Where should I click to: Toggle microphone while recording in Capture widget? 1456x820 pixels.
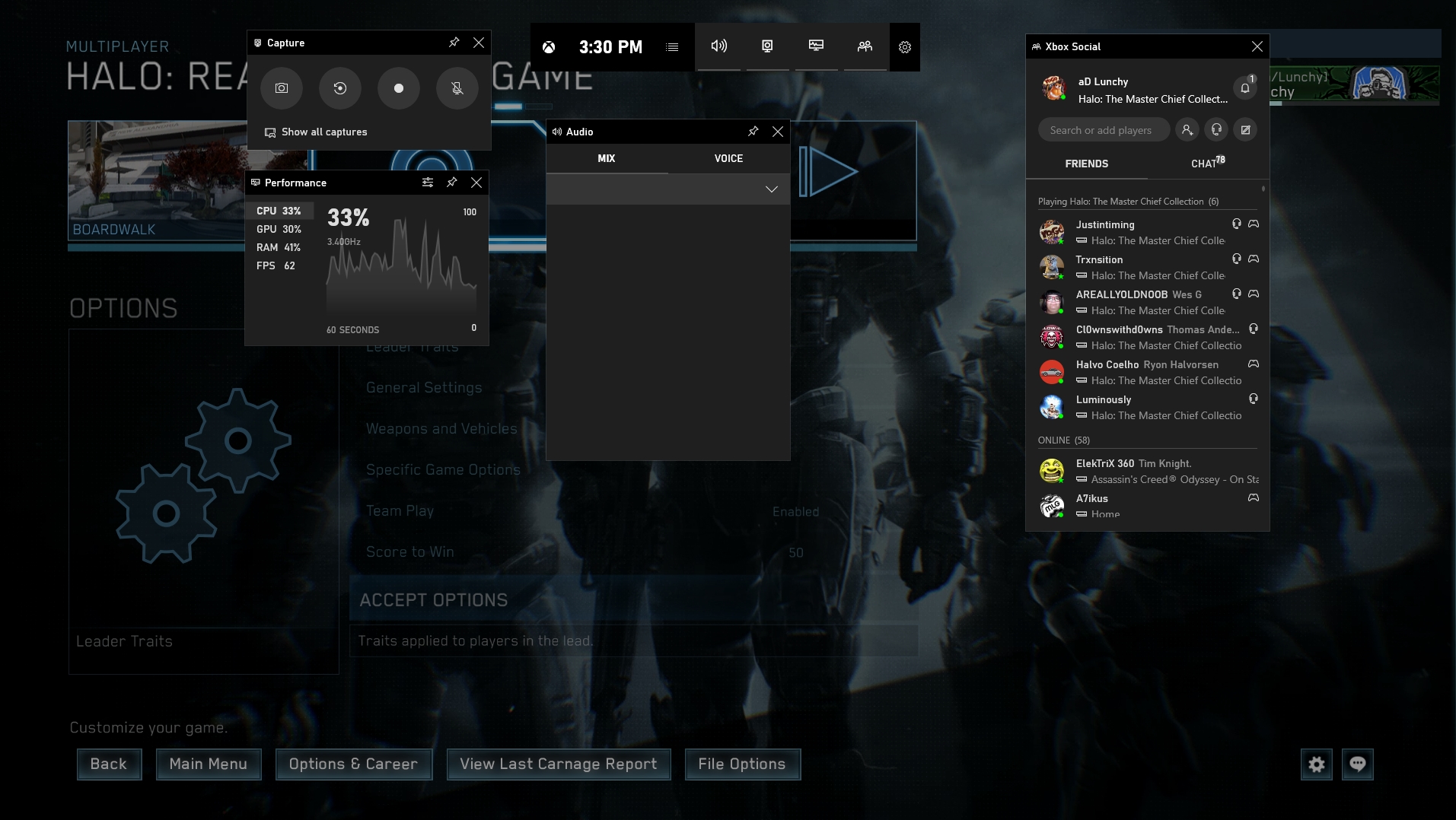(x=457, y=88)
